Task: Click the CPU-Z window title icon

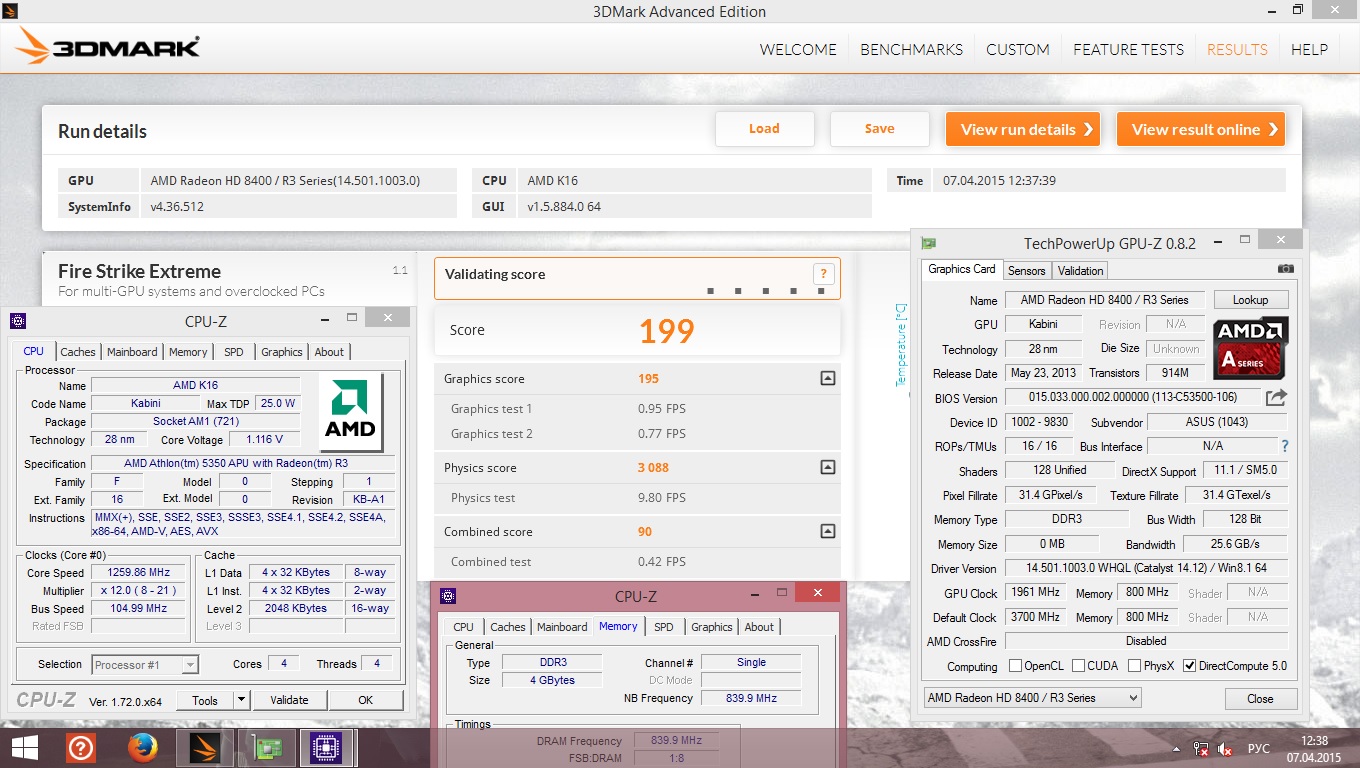Action: pos(18,321)
